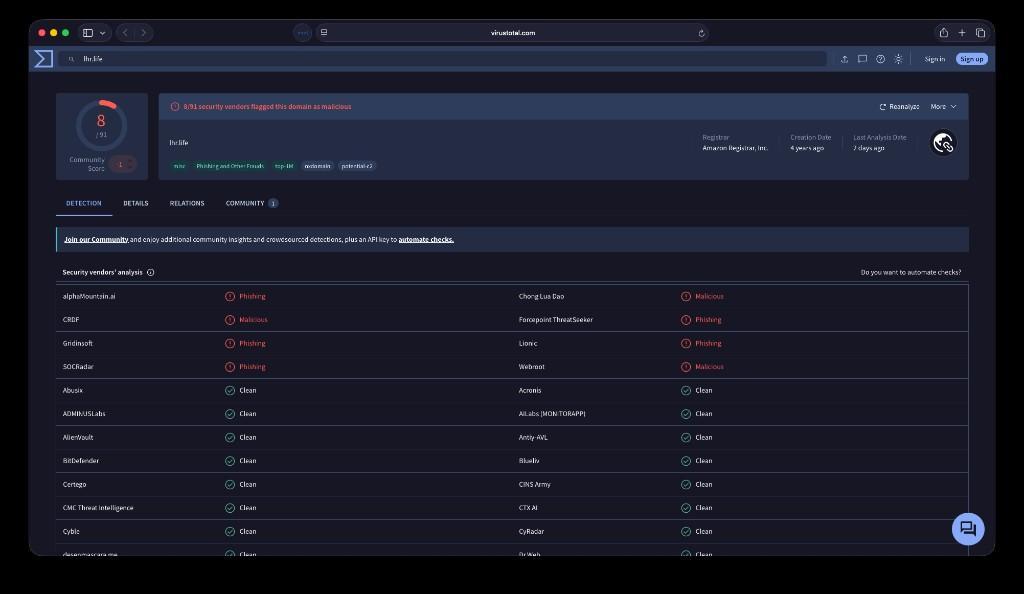Click the magnifier icon in the search bar
This screenshot has width=1024, height=594.
click(x=71, y=59)
